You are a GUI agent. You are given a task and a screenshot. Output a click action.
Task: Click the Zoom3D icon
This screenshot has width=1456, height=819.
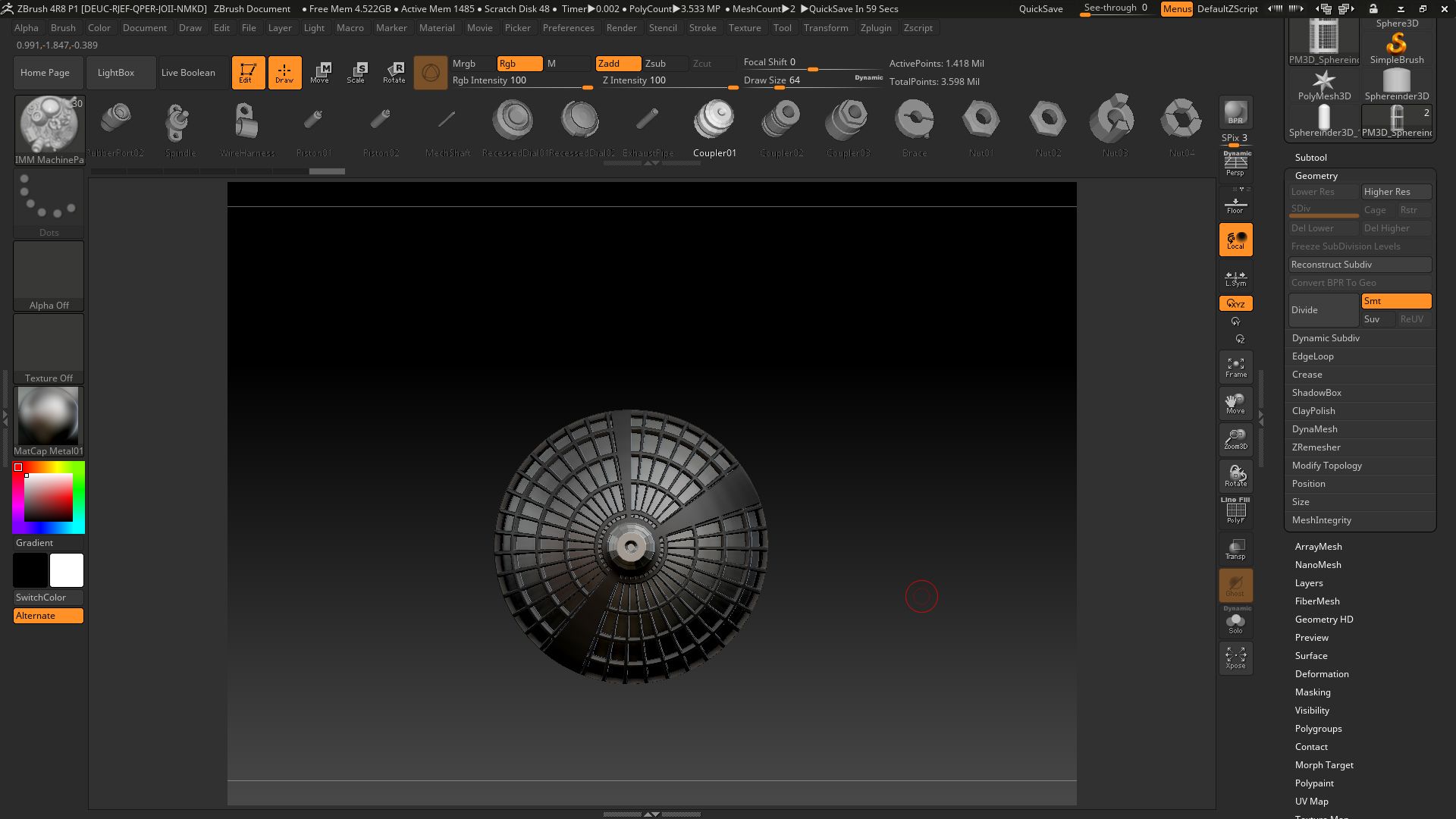[x=1235, y=440]
